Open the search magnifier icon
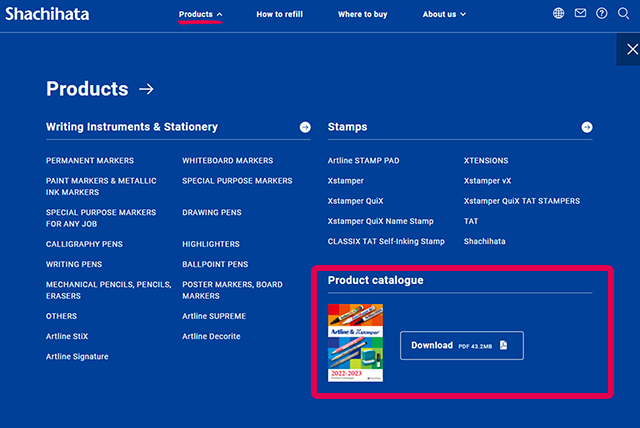Screen dimensions: 640x428 pos(623,13)
